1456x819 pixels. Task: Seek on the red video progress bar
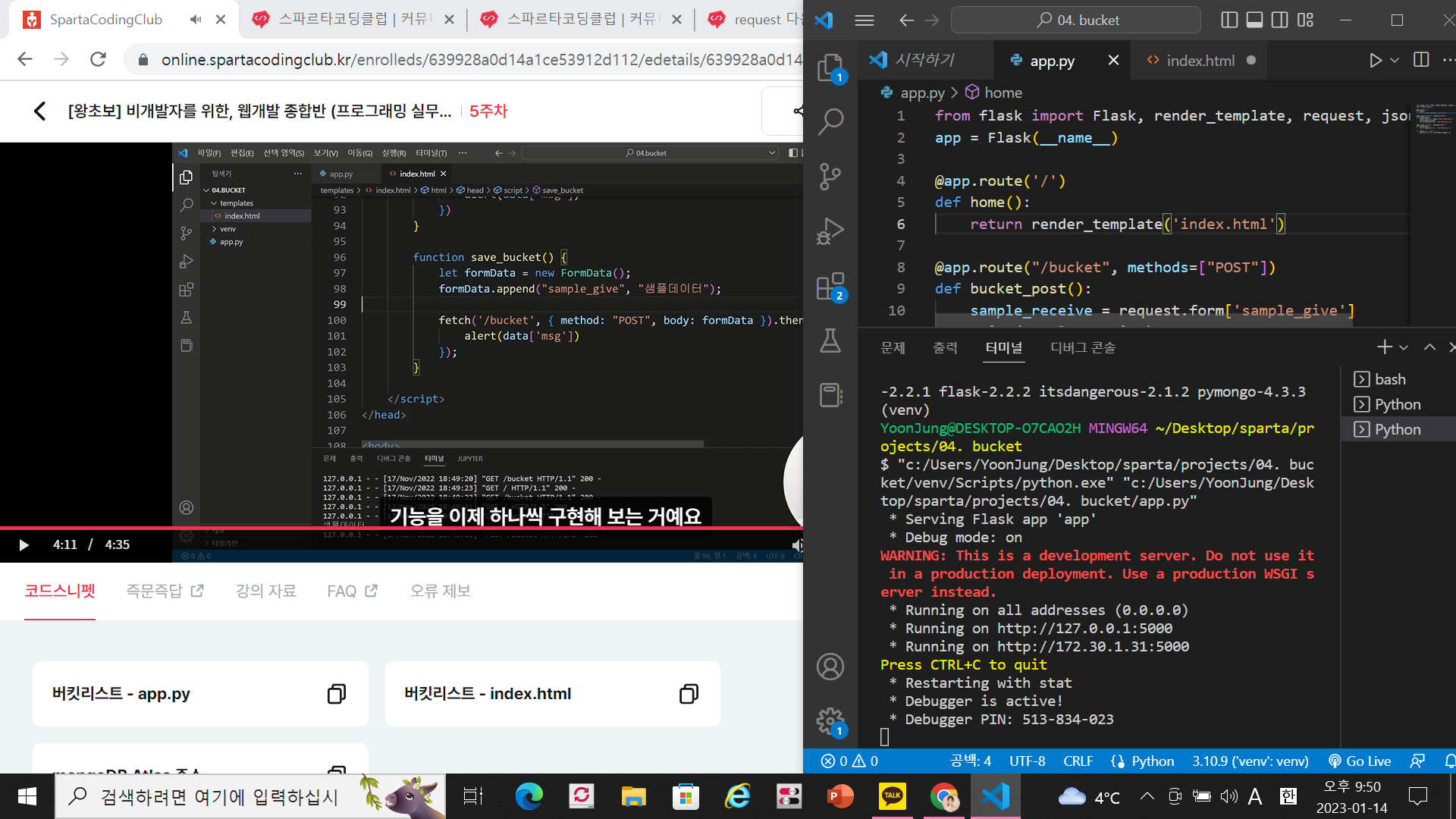coord(401,528)
